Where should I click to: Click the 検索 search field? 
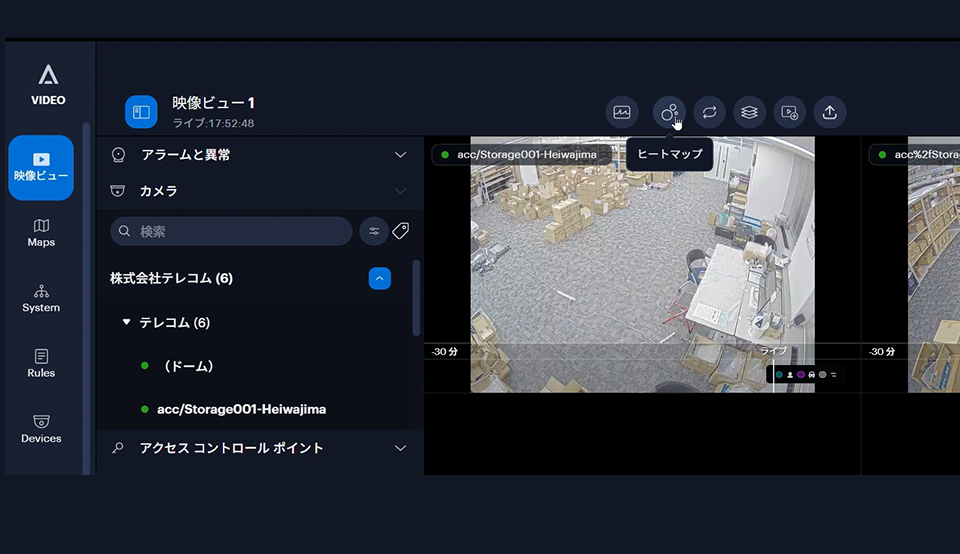[x=231, y=231]
